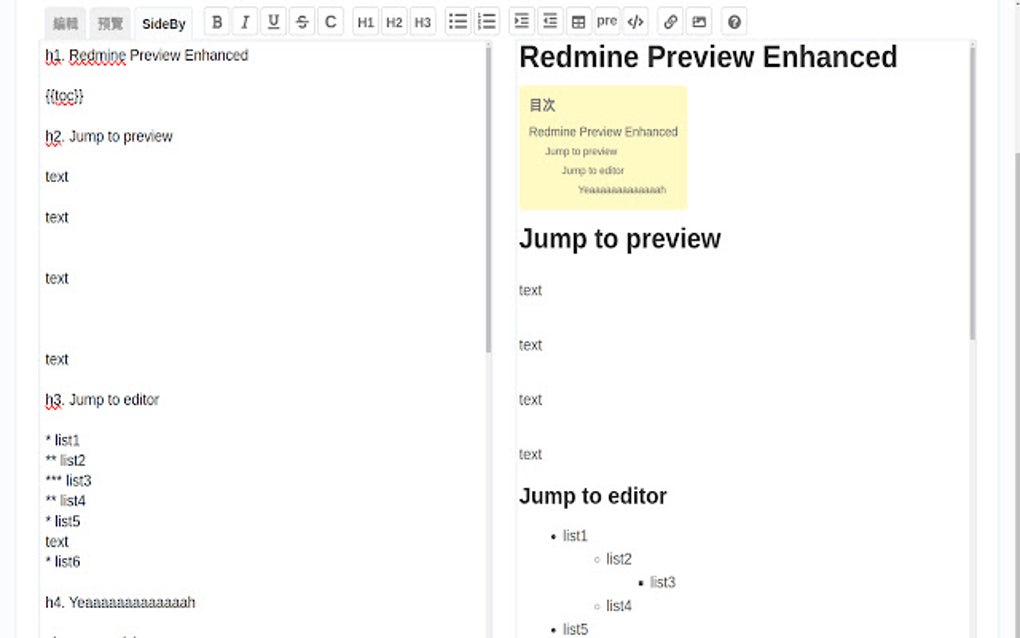Image resolution: width=1020 pixels, height=638 pixels.
Task: Toggle bold formatting
Action: tap(216, 21)
